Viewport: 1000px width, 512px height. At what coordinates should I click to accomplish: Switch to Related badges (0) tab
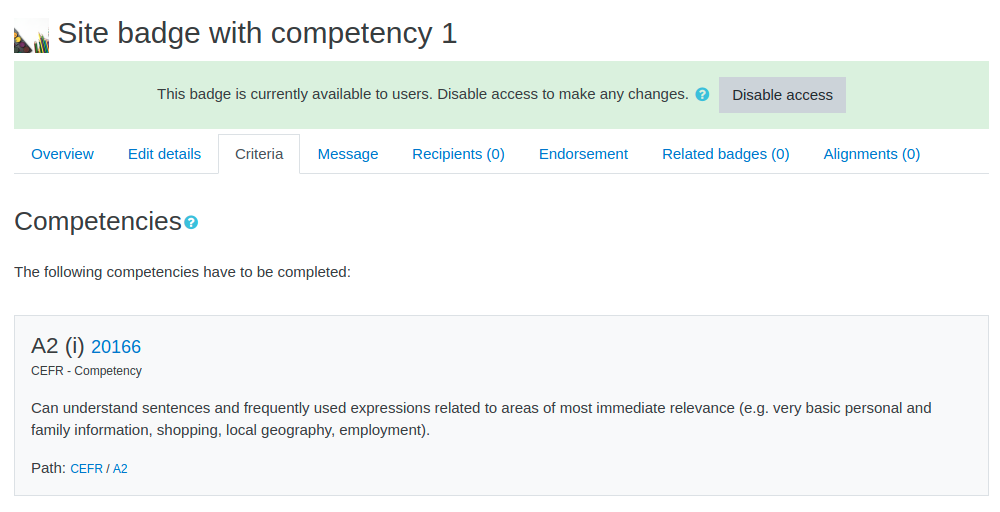[726, 154]
